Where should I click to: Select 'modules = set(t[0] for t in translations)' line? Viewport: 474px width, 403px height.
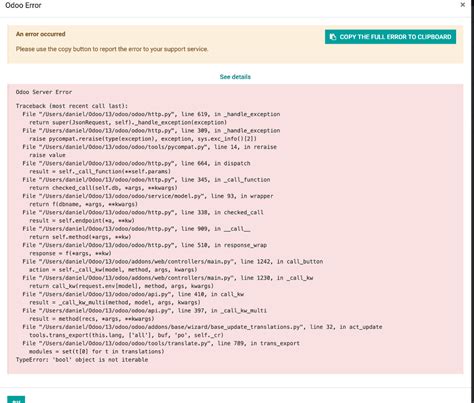coord(97,351)
